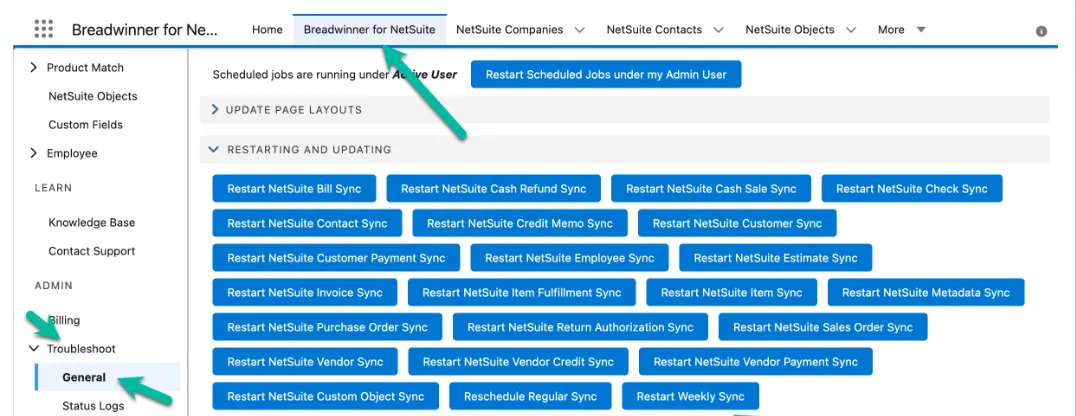The image size is (1076, 416).
Task: Click Restart NetSuite Return Authorization Sync
Action: coord(581,327)
